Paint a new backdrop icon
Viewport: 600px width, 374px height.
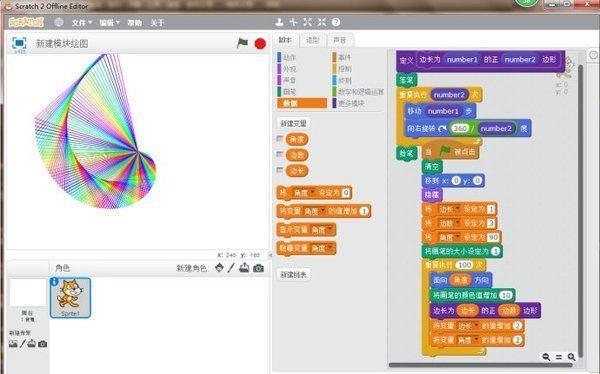pos(23,344)
